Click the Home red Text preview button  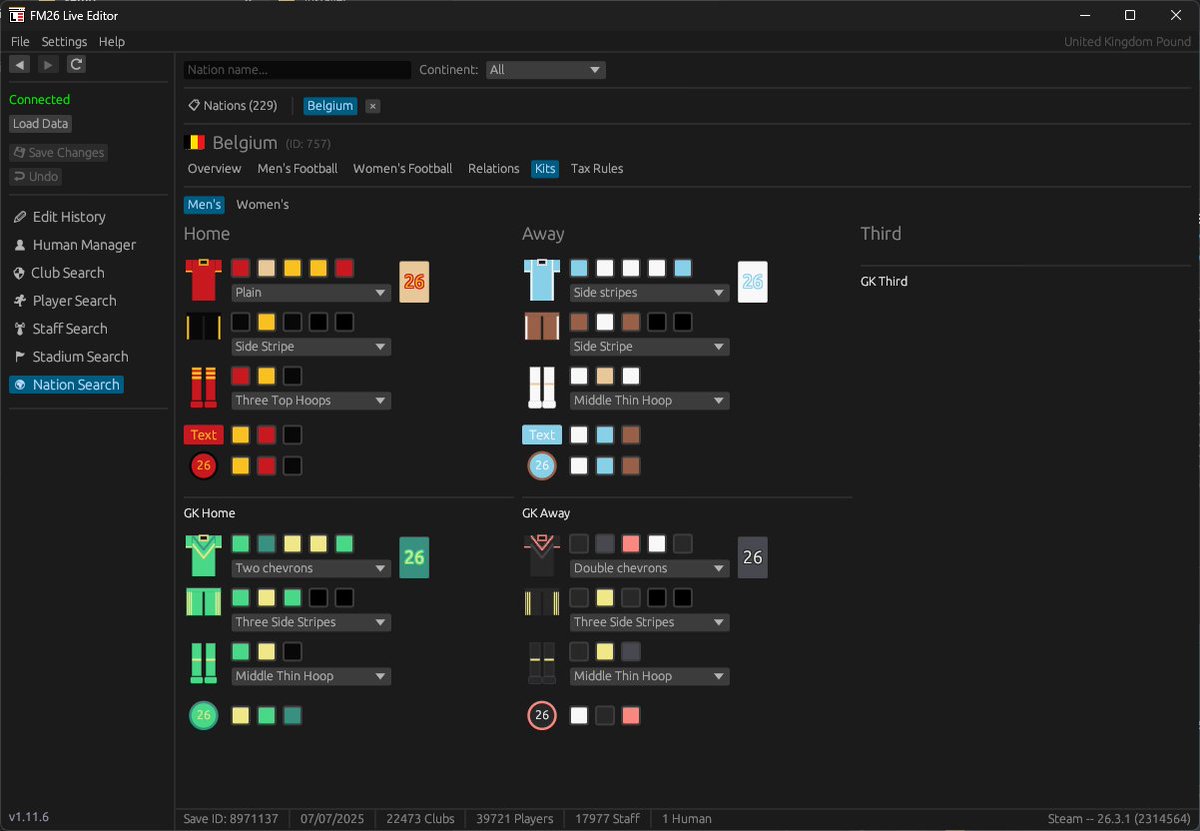(203, 435)
